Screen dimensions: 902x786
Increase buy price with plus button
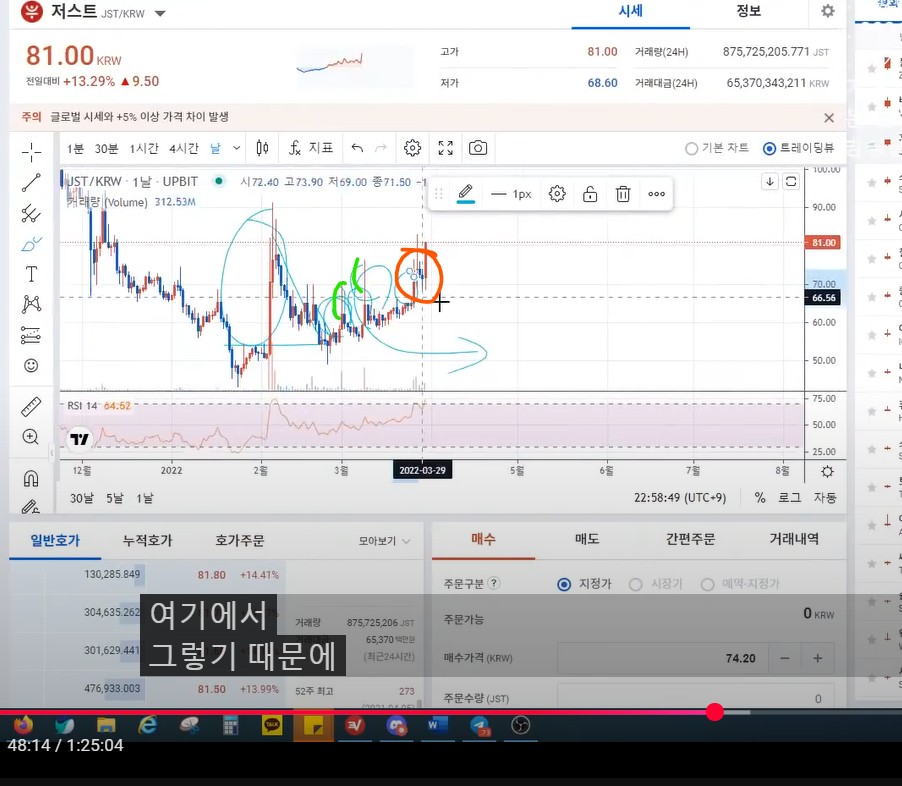point(817,658)
